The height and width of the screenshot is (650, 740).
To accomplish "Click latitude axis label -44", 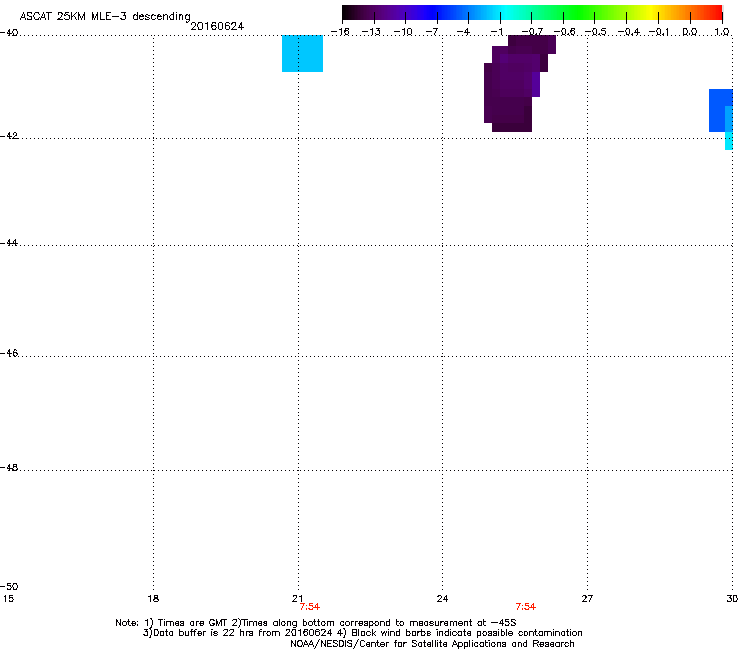I will coord(9,243).
